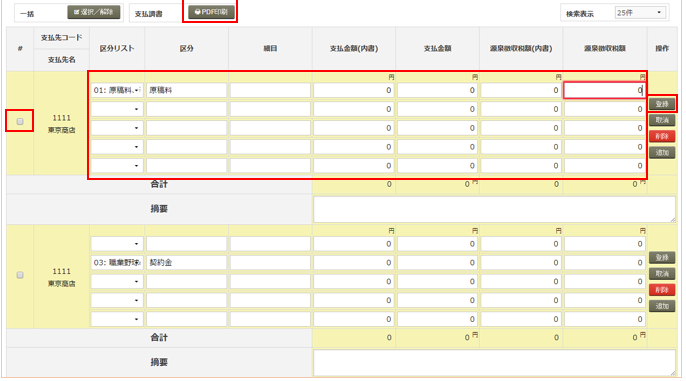Click the 摘要 text area of 契約金 record

point(494,363)
